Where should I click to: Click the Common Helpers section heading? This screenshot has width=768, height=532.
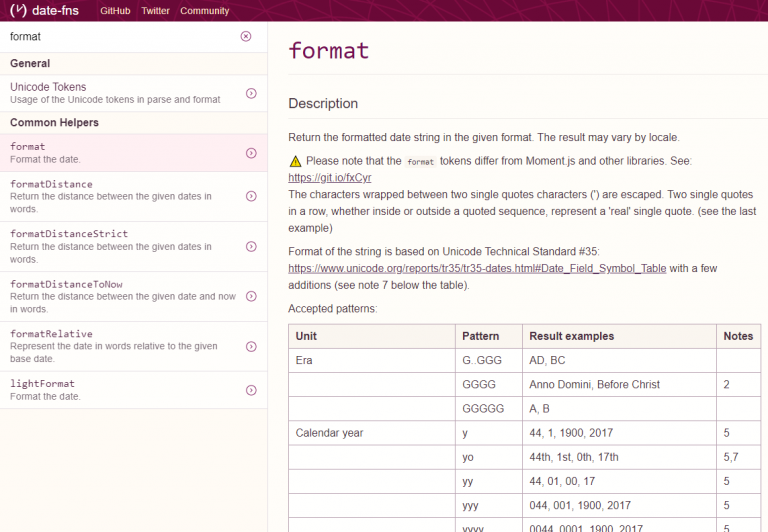pos(54,122)
